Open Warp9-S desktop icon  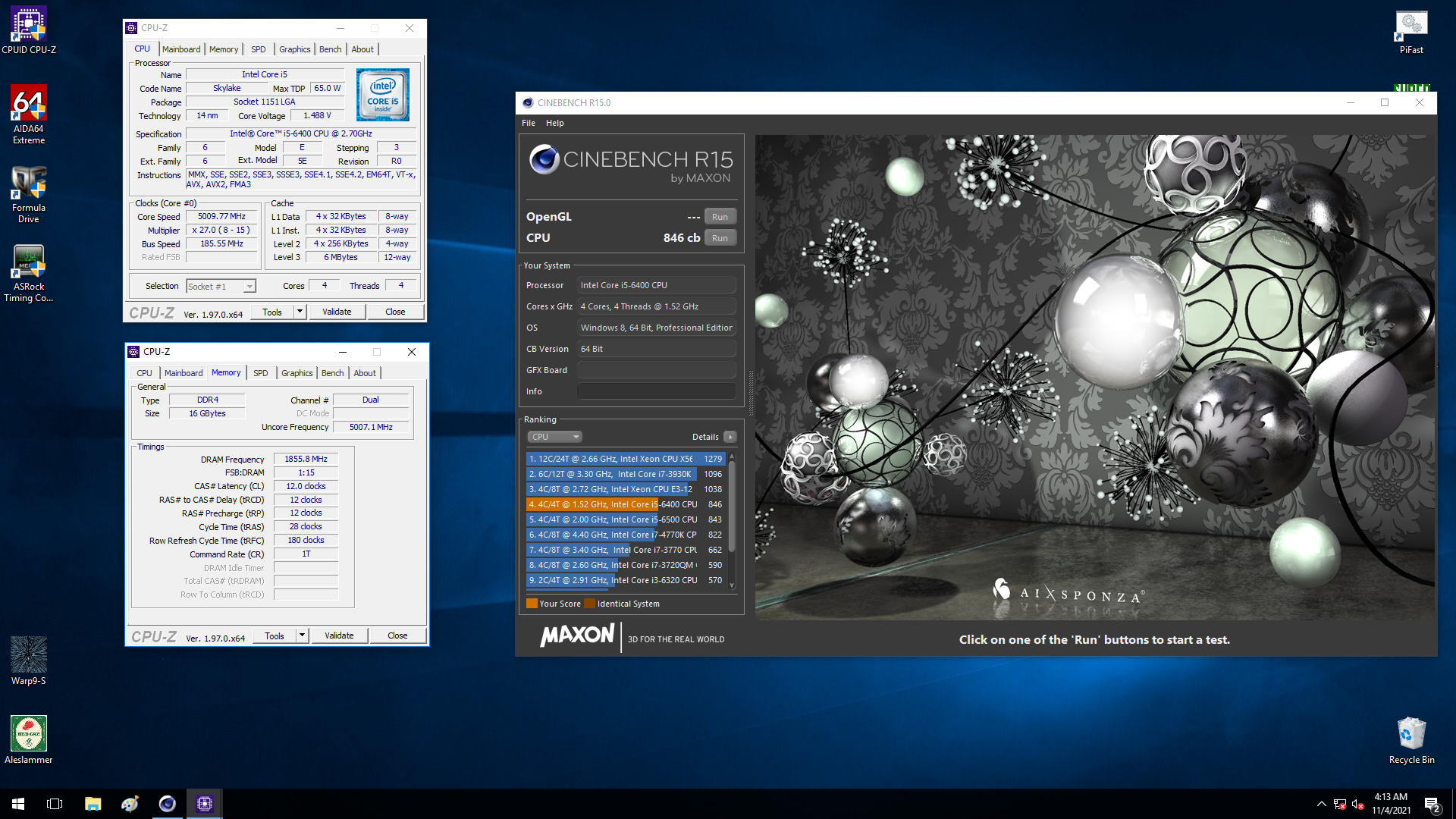tap(29, 661)
